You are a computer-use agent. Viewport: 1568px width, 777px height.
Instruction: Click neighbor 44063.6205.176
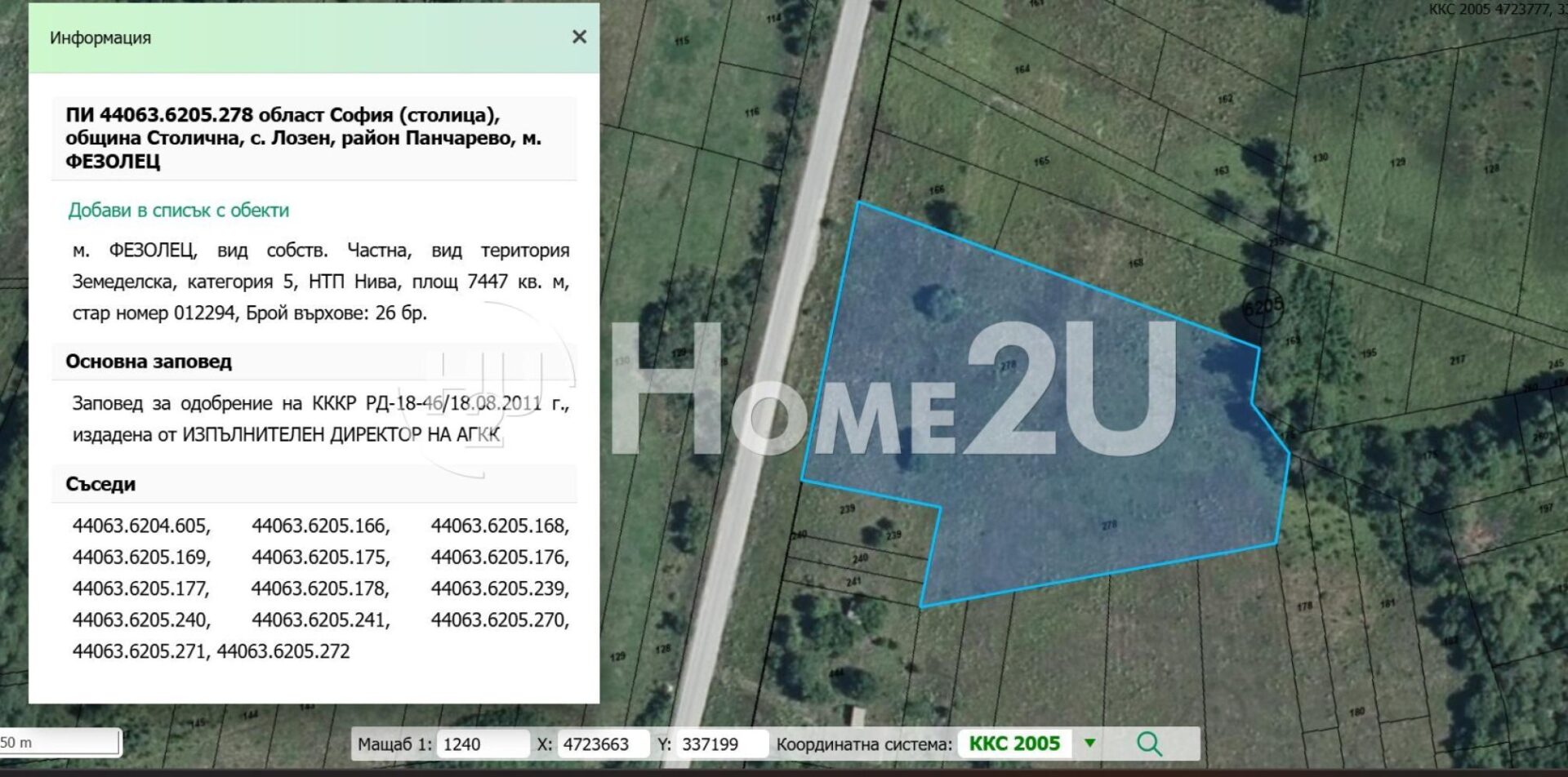500,557
